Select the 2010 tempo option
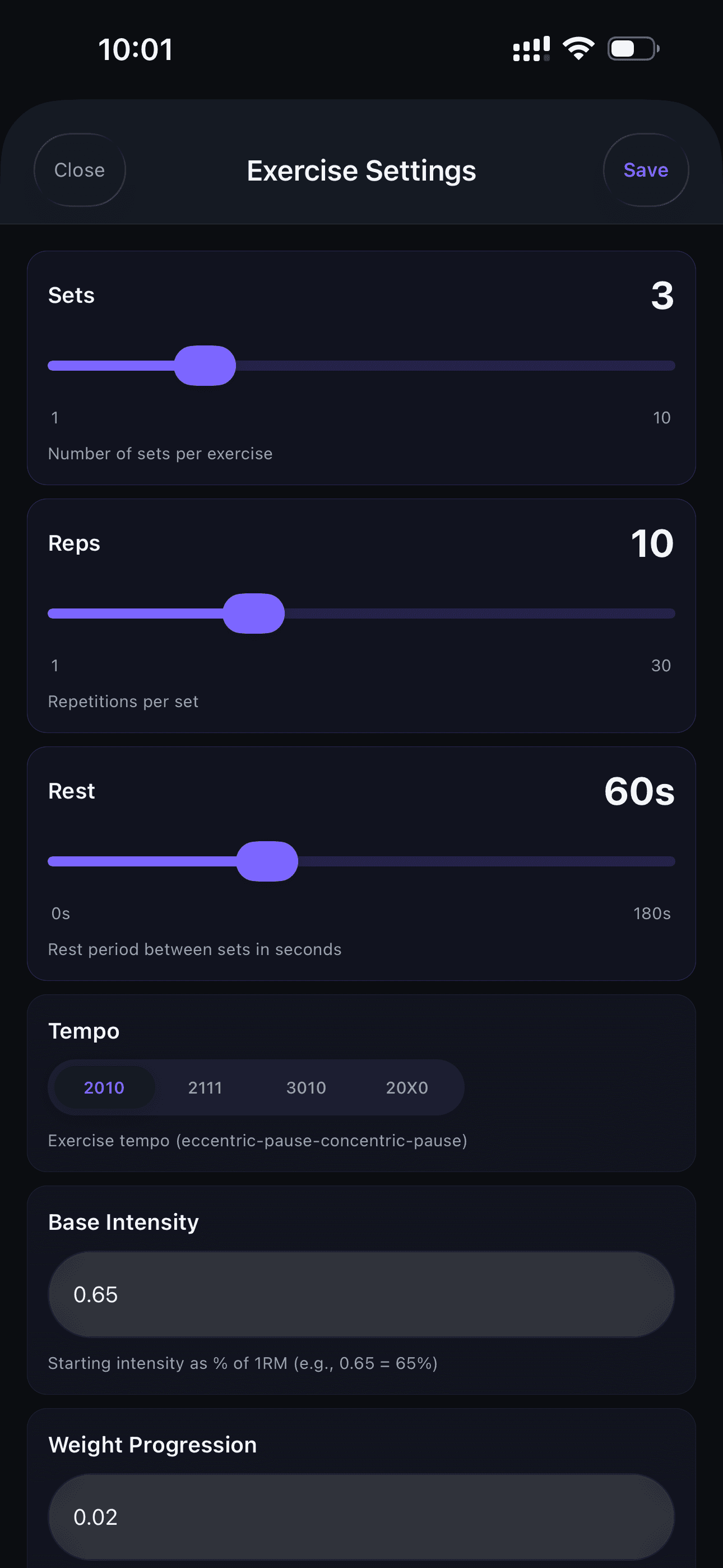Screen dimensions: 723x1568 104,1087
